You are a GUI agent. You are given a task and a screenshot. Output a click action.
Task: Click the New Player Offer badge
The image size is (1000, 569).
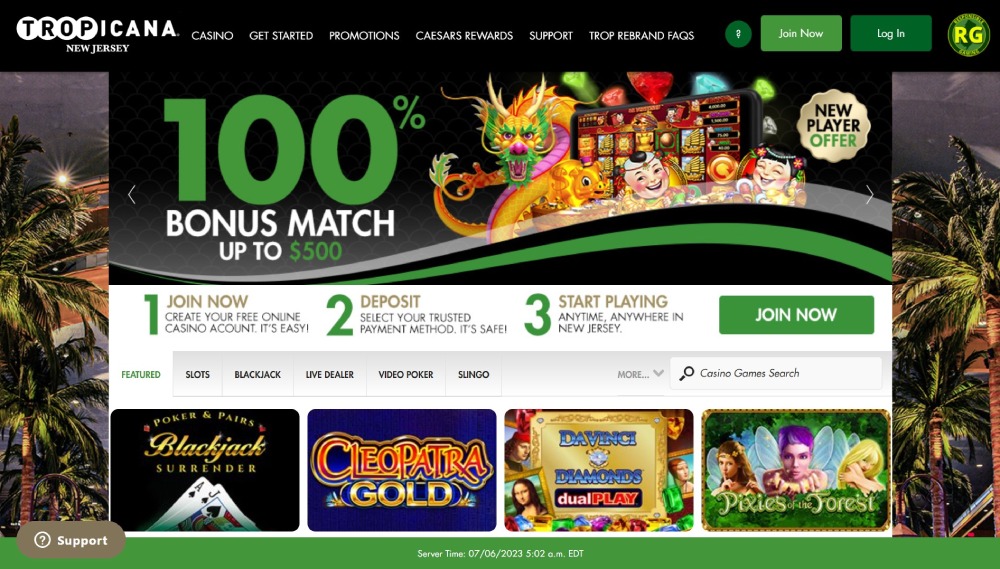(x=833, y=126)
